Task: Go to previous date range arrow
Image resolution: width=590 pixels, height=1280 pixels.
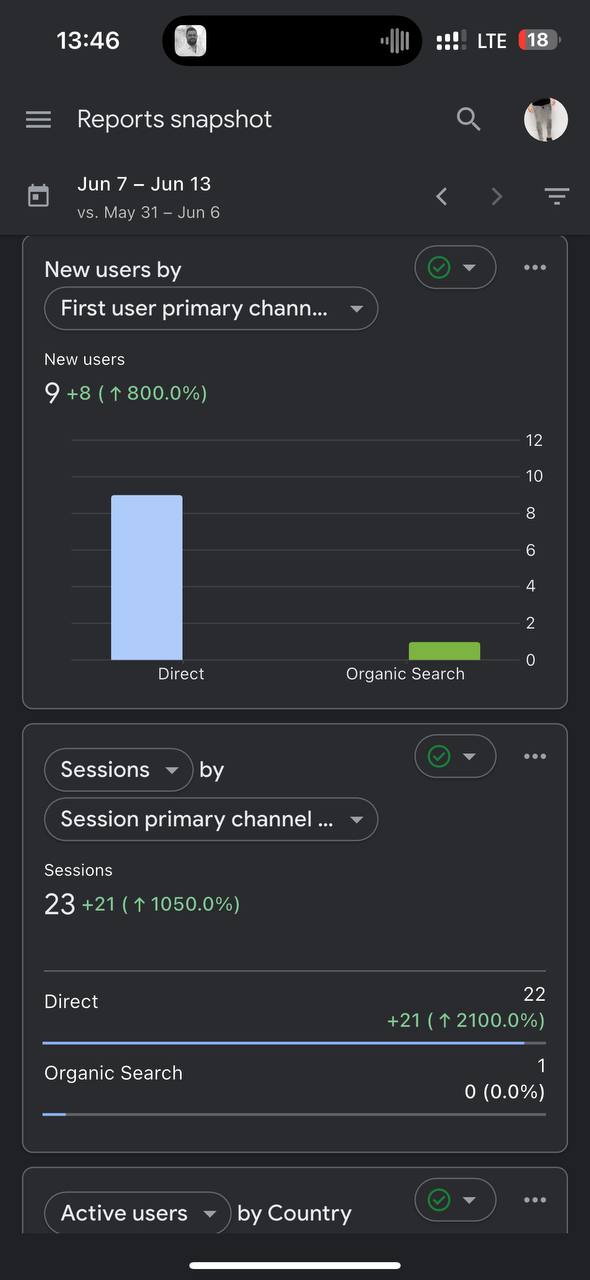Action: (442, 197)
